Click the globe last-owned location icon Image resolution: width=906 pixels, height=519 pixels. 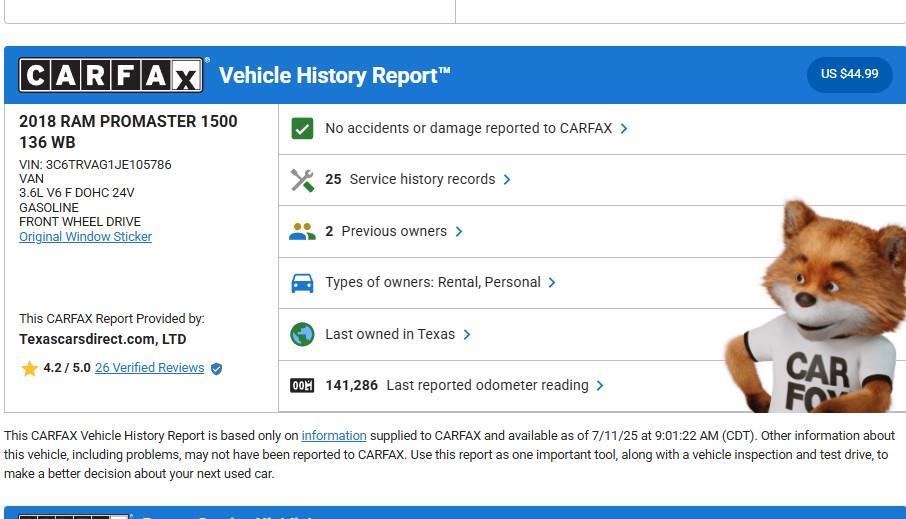click(x=302, y=335)
